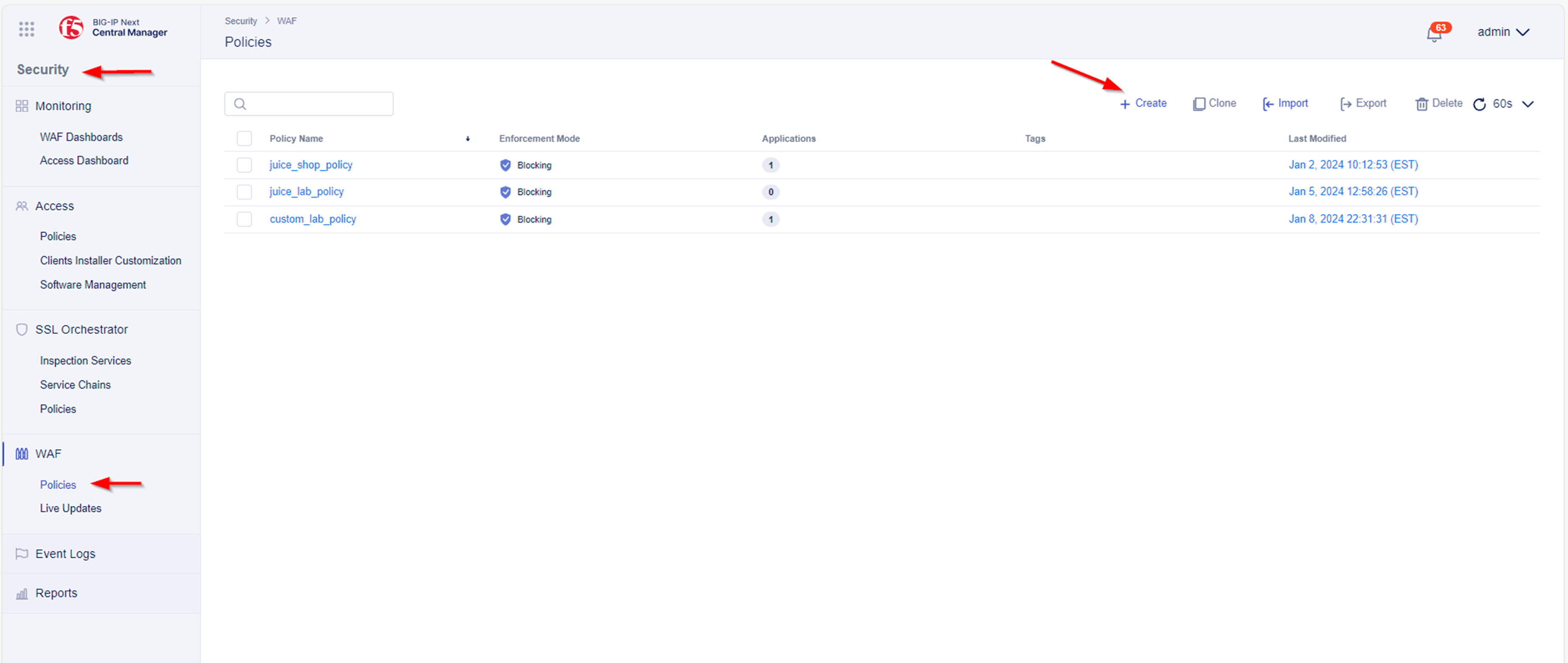Viewport: 1568px width, 663px height.
Task: Open Access Dashboard in sidebar
Action: [x=84, y=160]
